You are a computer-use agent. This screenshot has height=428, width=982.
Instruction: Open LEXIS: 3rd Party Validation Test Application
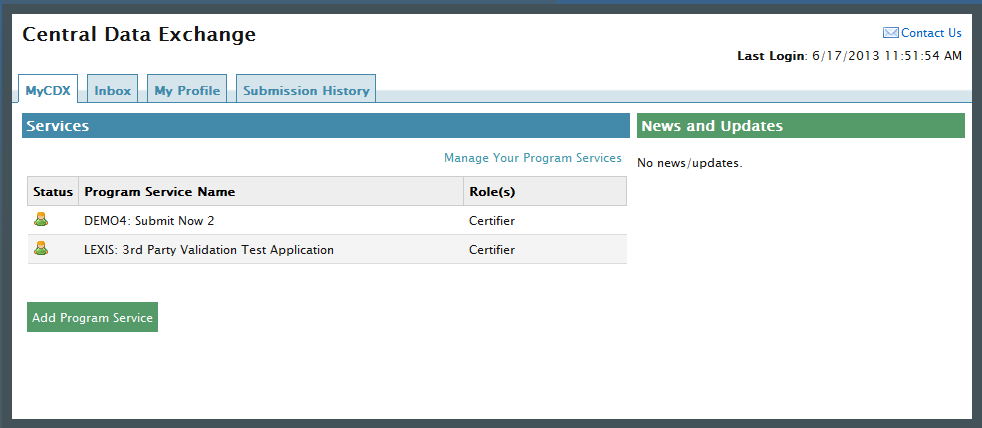coord(209,250)
